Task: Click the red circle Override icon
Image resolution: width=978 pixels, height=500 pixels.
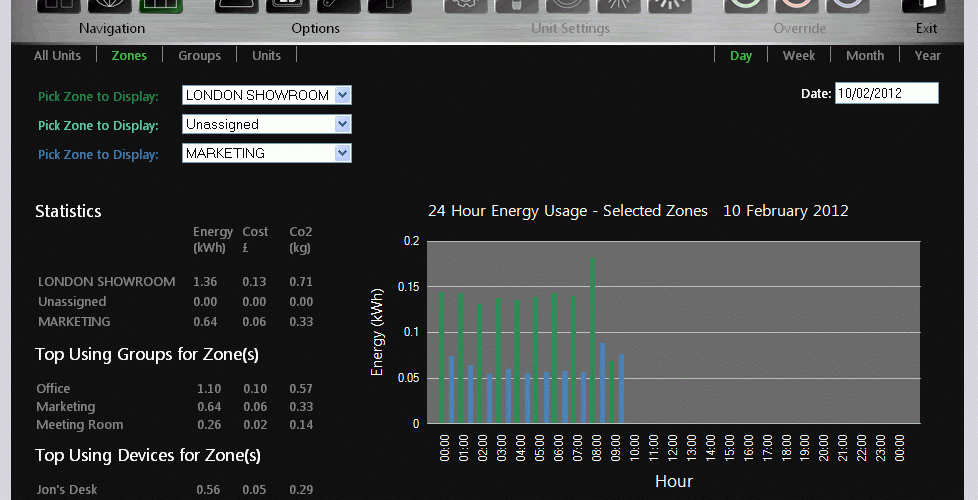Action: (x=796, y=6)
